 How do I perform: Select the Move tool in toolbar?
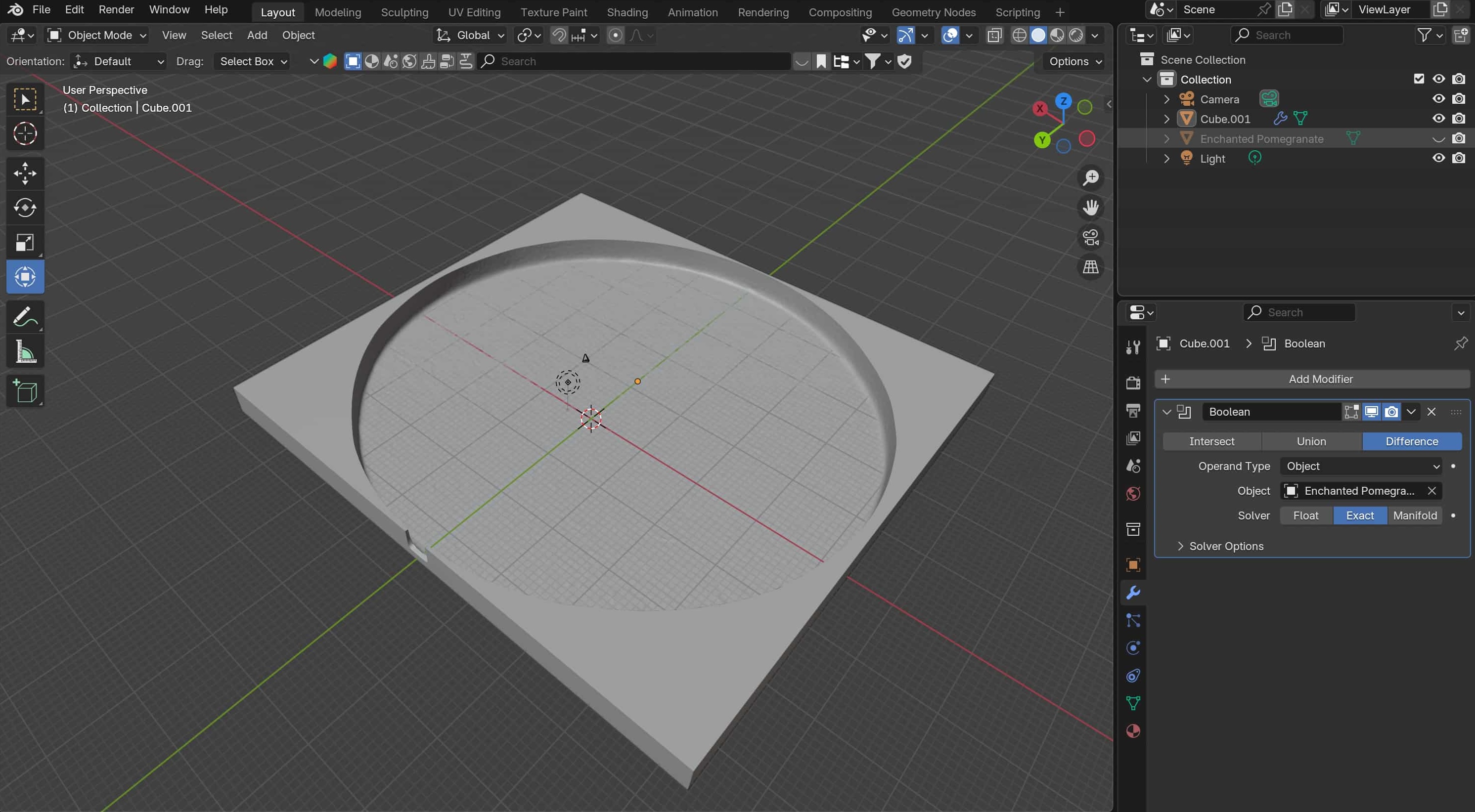tap(25, 173)
